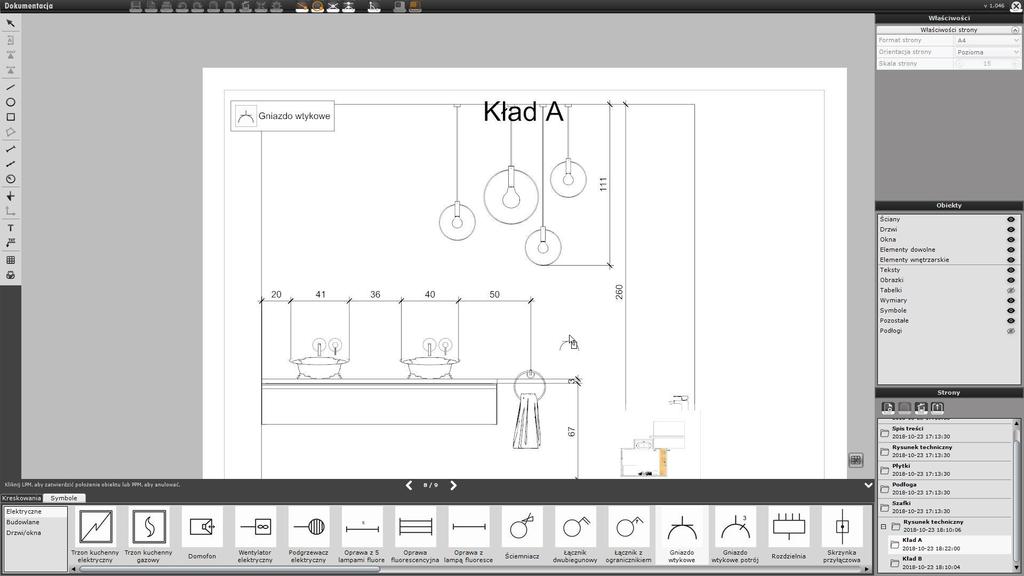
Task: Toggle the Wymiary eye icon
Action: pos(1010,301)
